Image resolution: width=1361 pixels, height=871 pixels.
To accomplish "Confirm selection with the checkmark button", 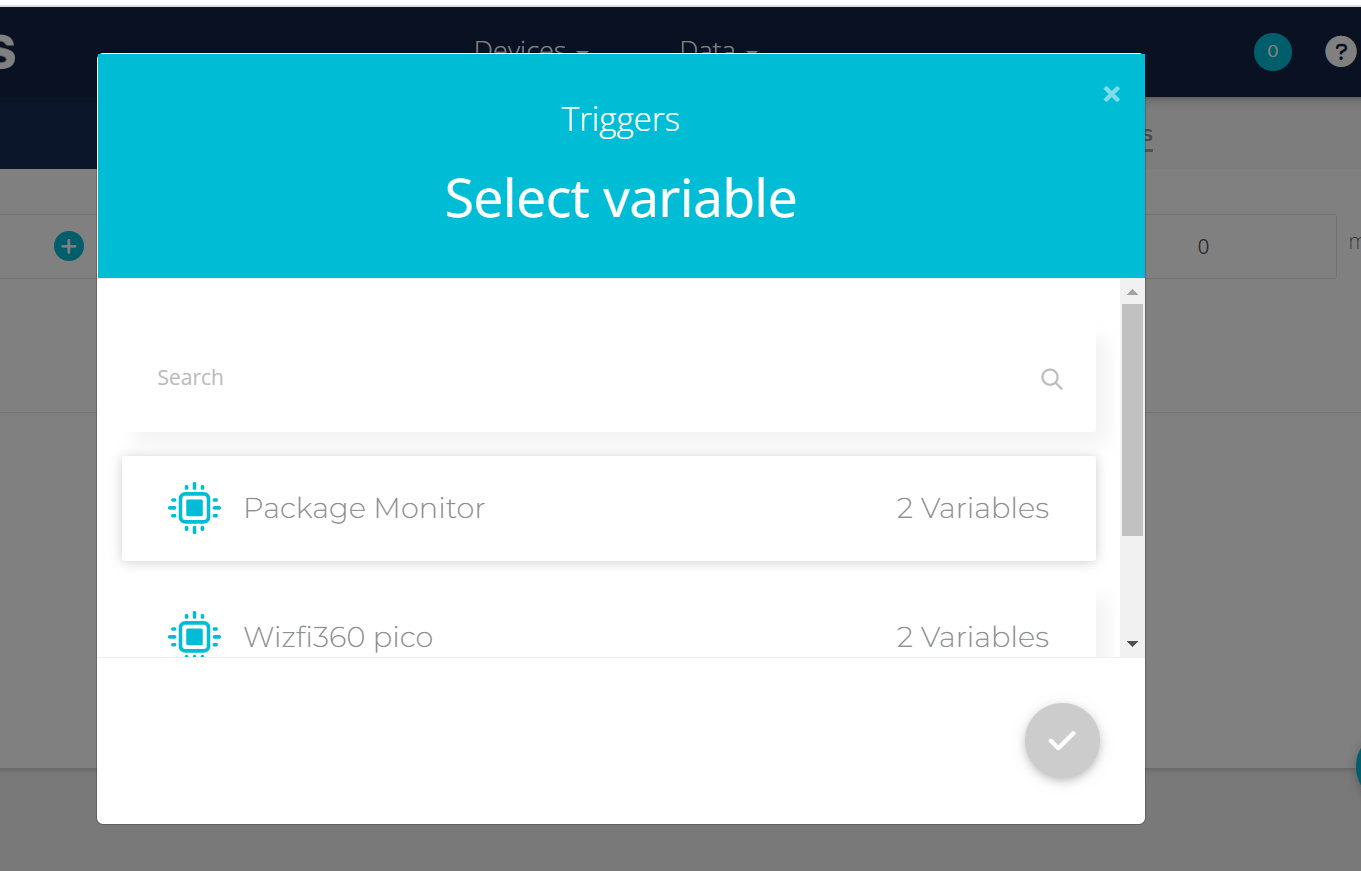I will (1062, 741).
